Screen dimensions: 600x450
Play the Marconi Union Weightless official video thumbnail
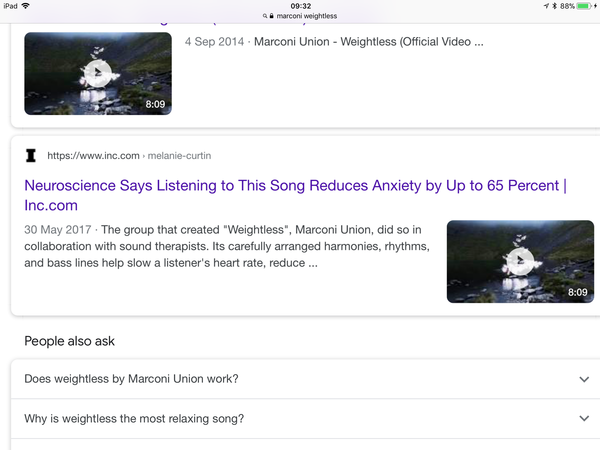(x=98, y=73)
